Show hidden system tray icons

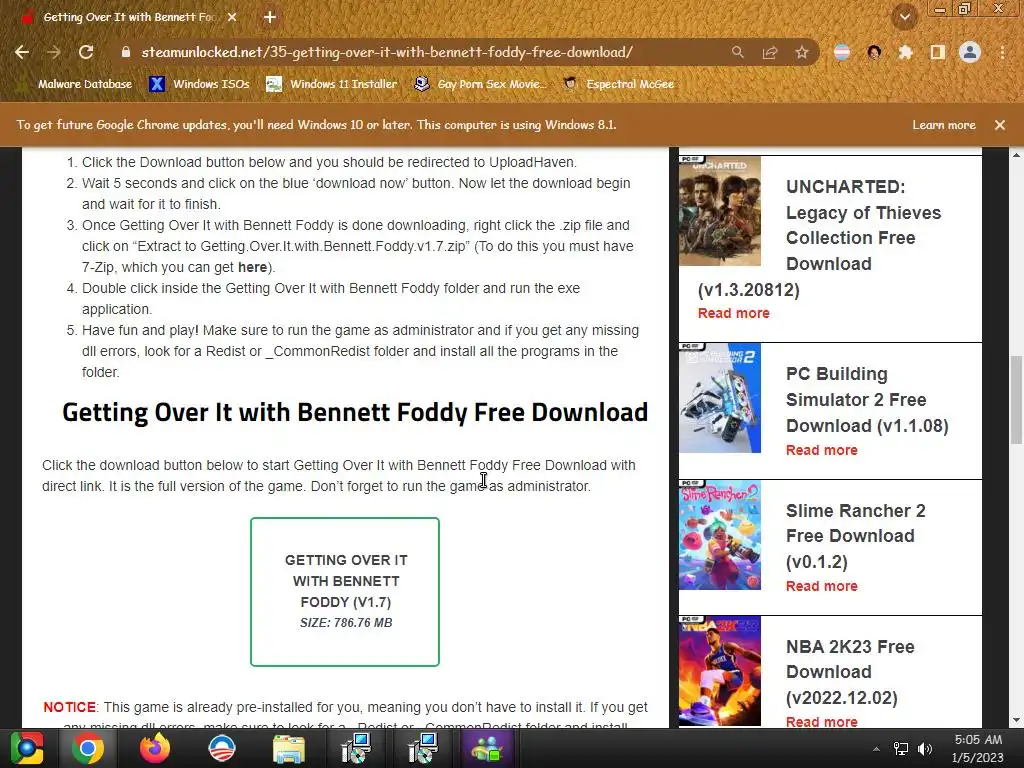(x=876, y=749)
